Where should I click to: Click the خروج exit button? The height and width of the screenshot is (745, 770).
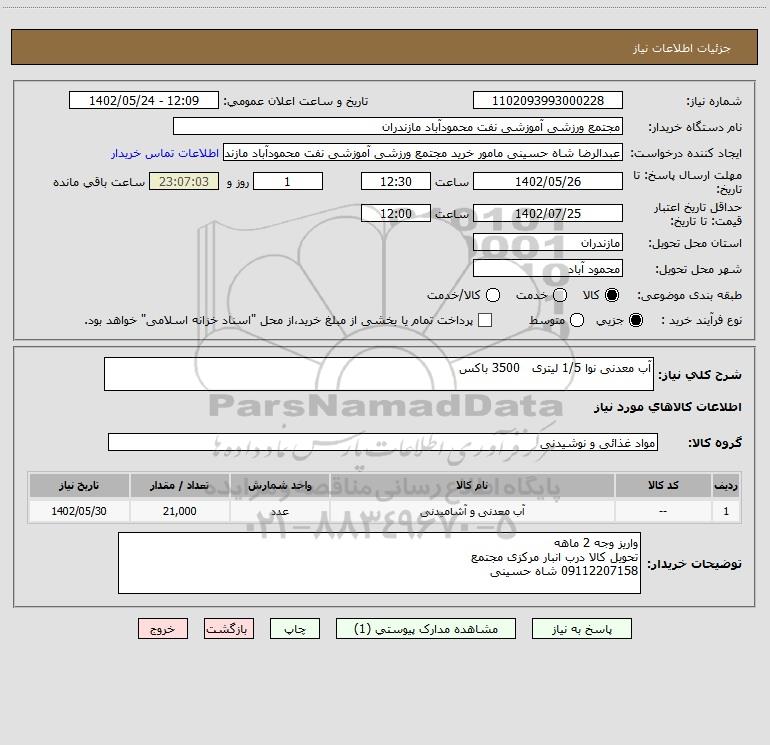point(163,629)
